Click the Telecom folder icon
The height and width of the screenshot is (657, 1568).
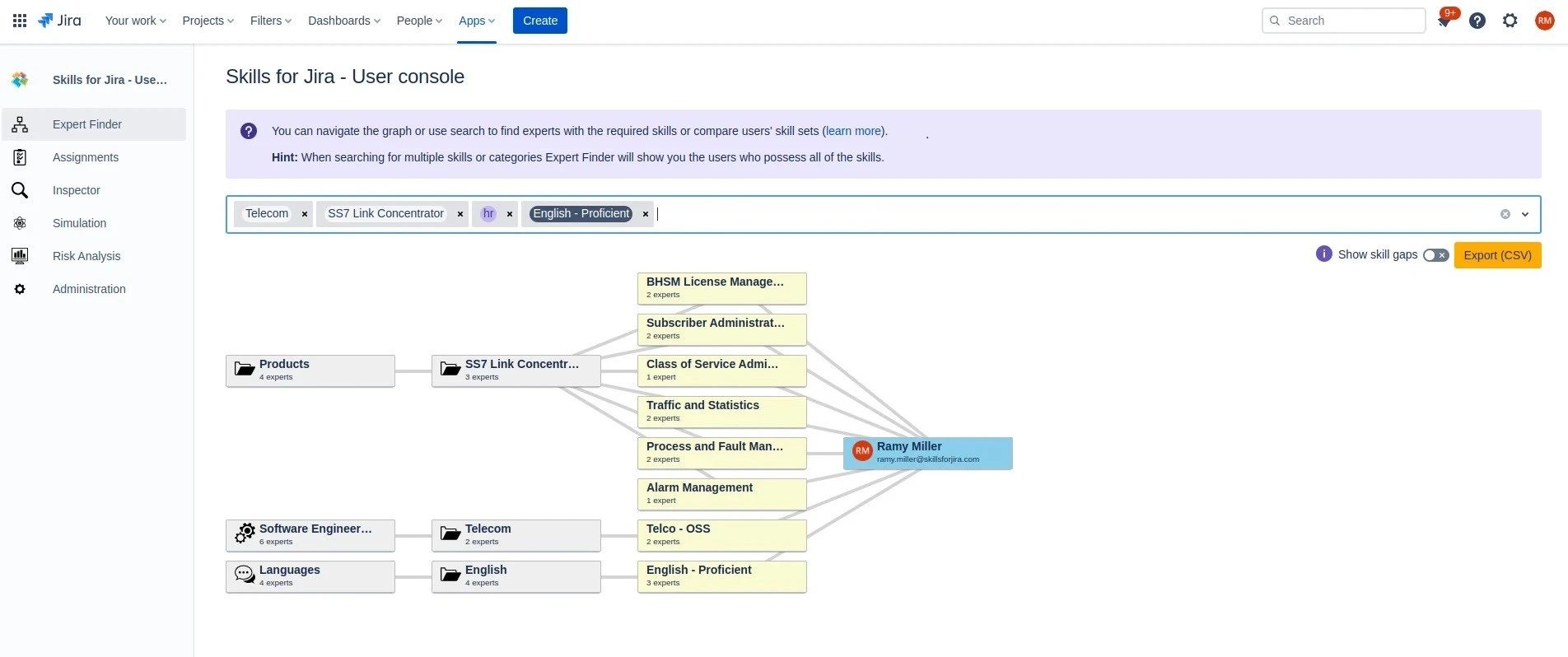pyautogui.click(x=450, y=534)
